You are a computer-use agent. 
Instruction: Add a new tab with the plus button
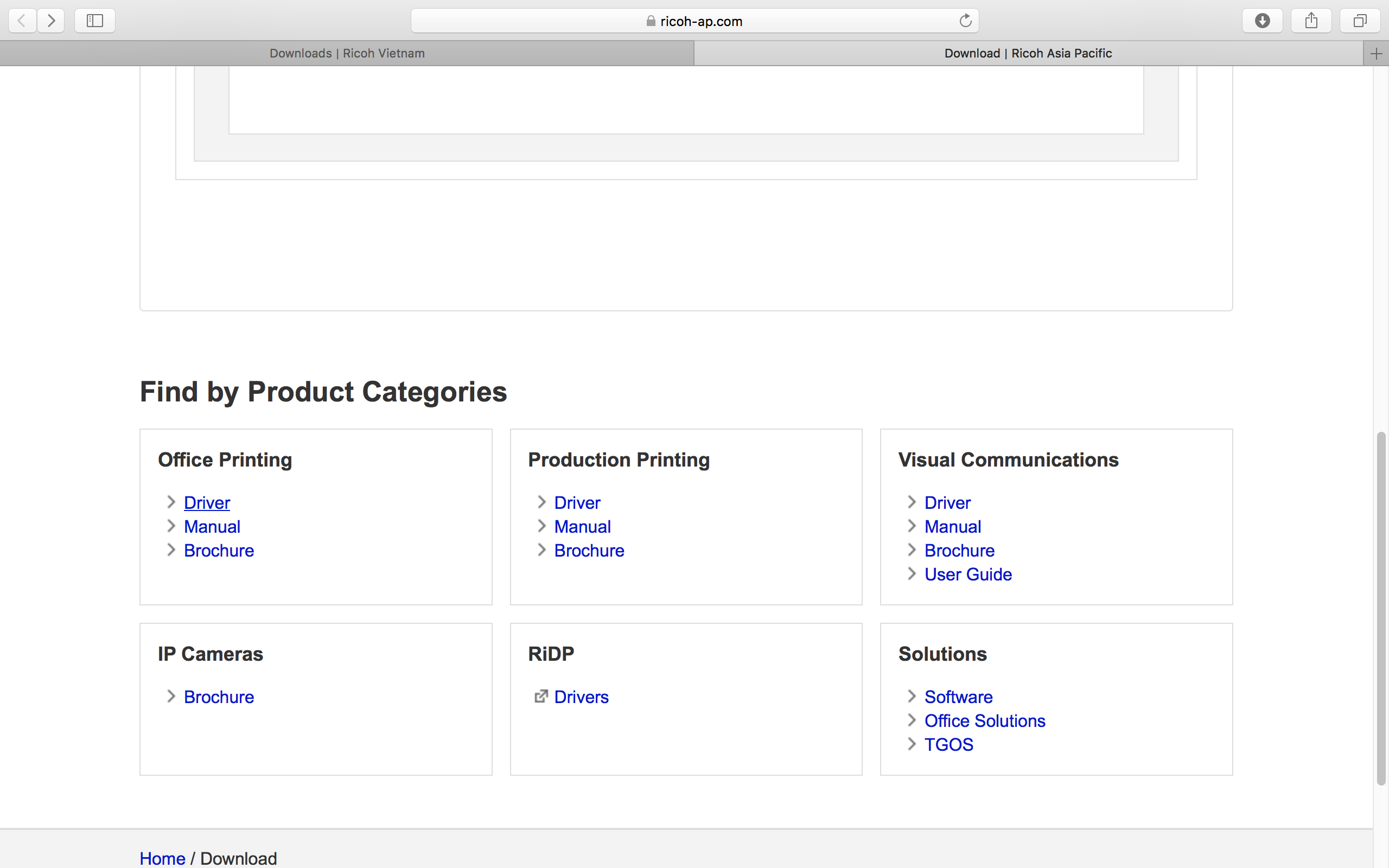point(1376,54)
